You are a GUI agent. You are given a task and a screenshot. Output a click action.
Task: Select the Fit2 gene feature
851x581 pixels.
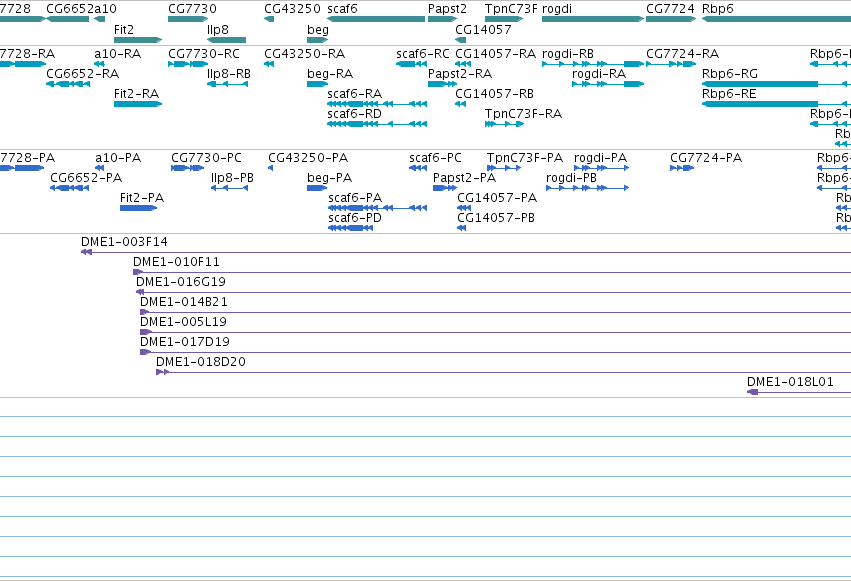138,40
